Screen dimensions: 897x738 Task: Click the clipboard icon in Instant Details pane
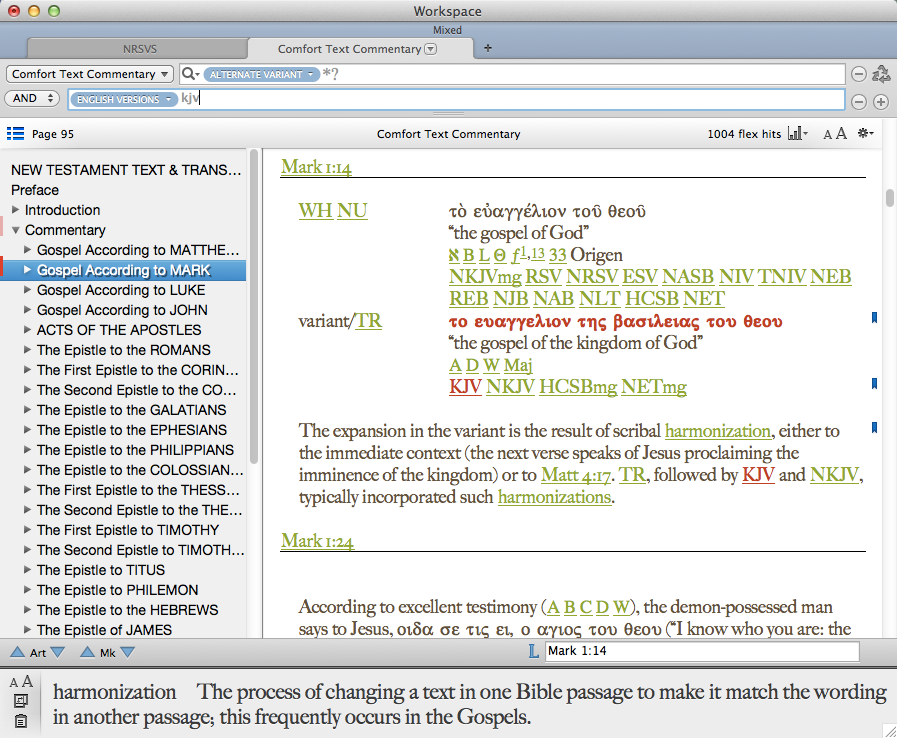[x=21, y=721]
